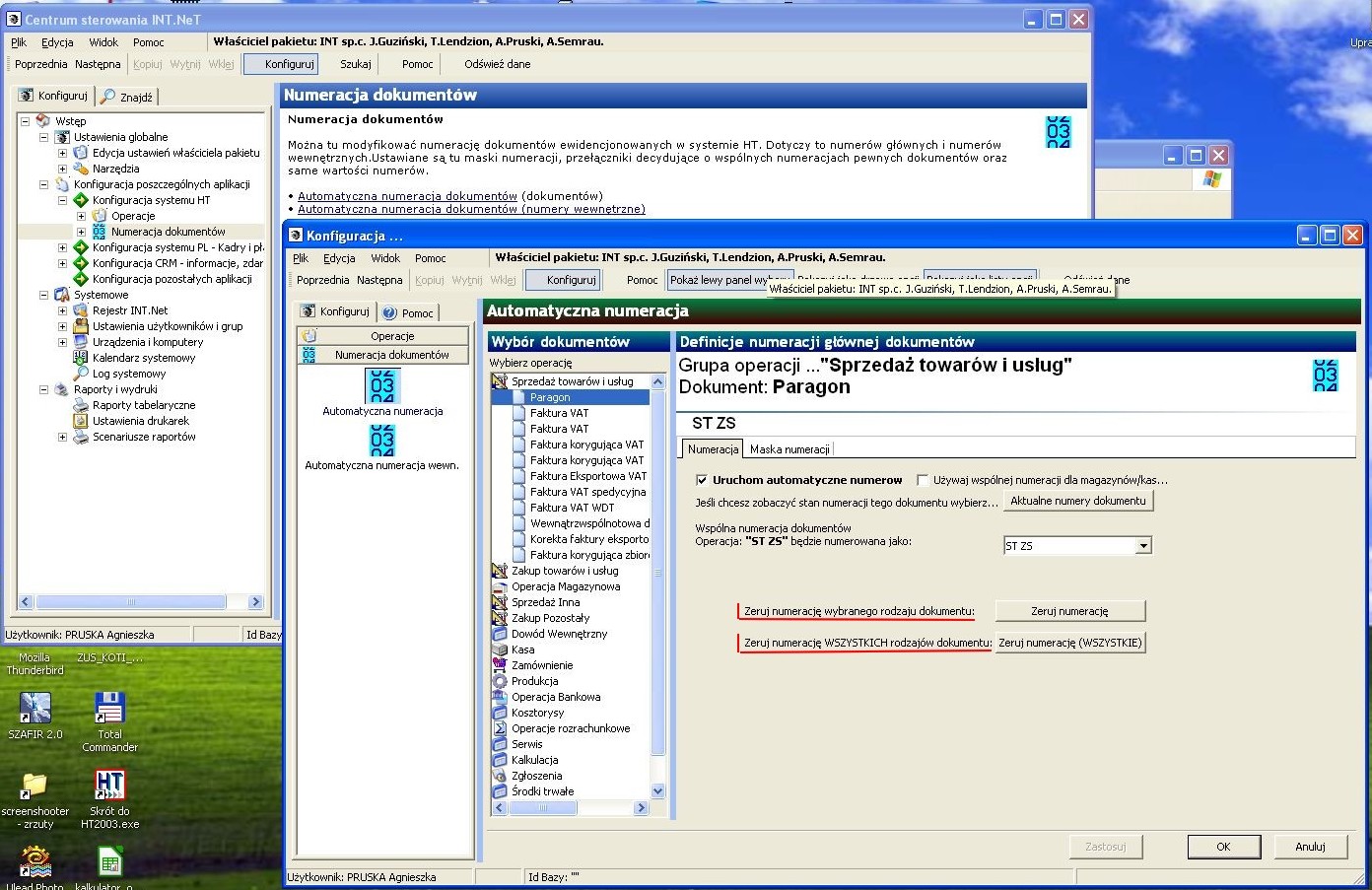This screenshot has height=890, width=1372.
Task: Click the Zeruj numerację button
Action: [x=1069, y=611]
